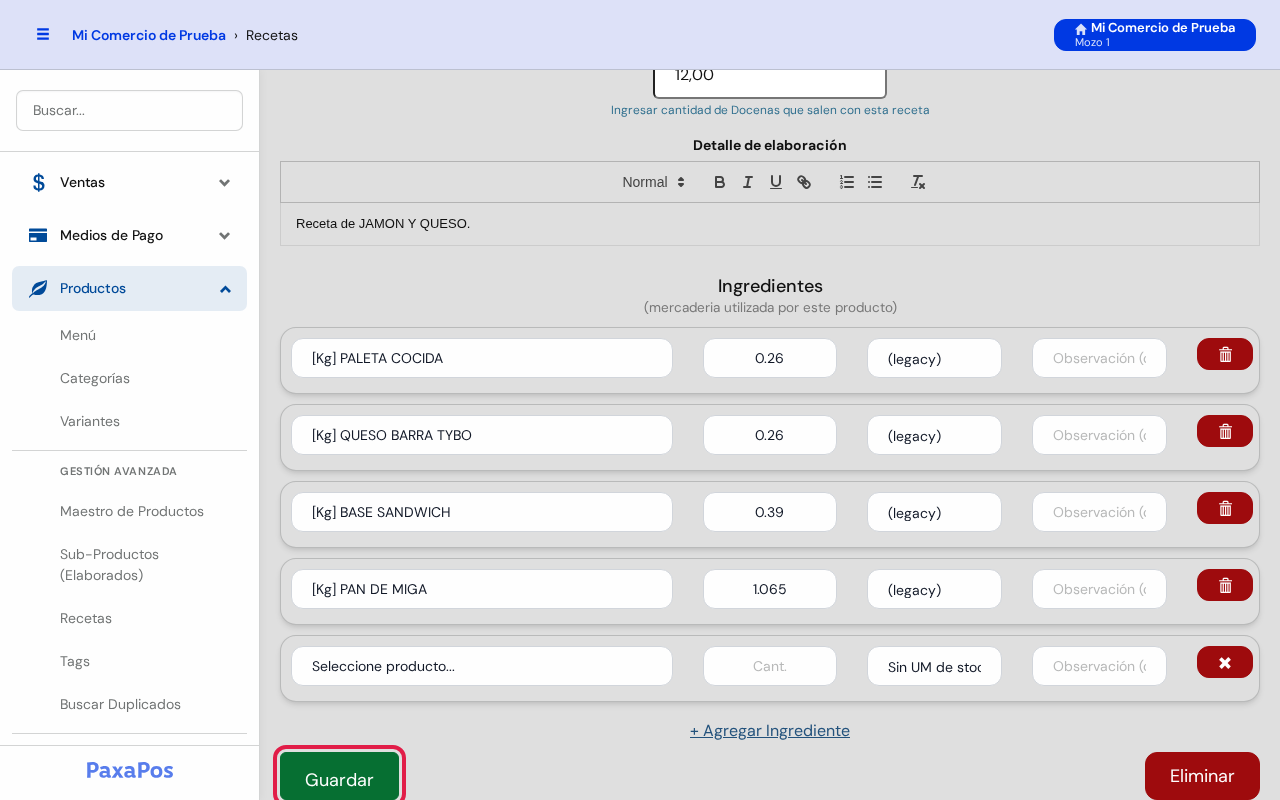Toggle bold formatting in editor toolbar
The height and width of the screenshot is (800, 1280).
point(719,182)
